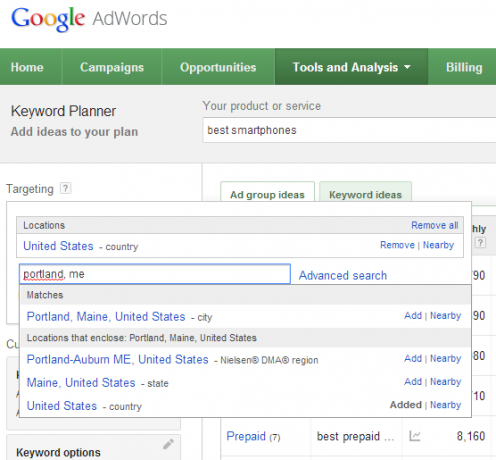The height and width of the screenshot is (460, 496).
Task: Go to the Home tab
Action: (x=27, y=67)
